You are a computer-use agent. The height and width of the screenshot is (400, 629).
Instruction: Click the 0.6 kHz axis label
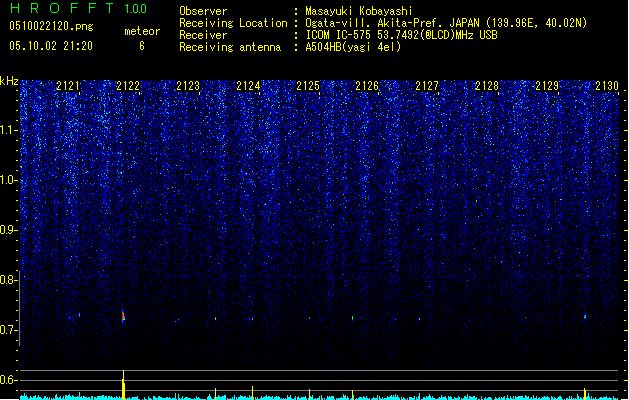(9, 380)
